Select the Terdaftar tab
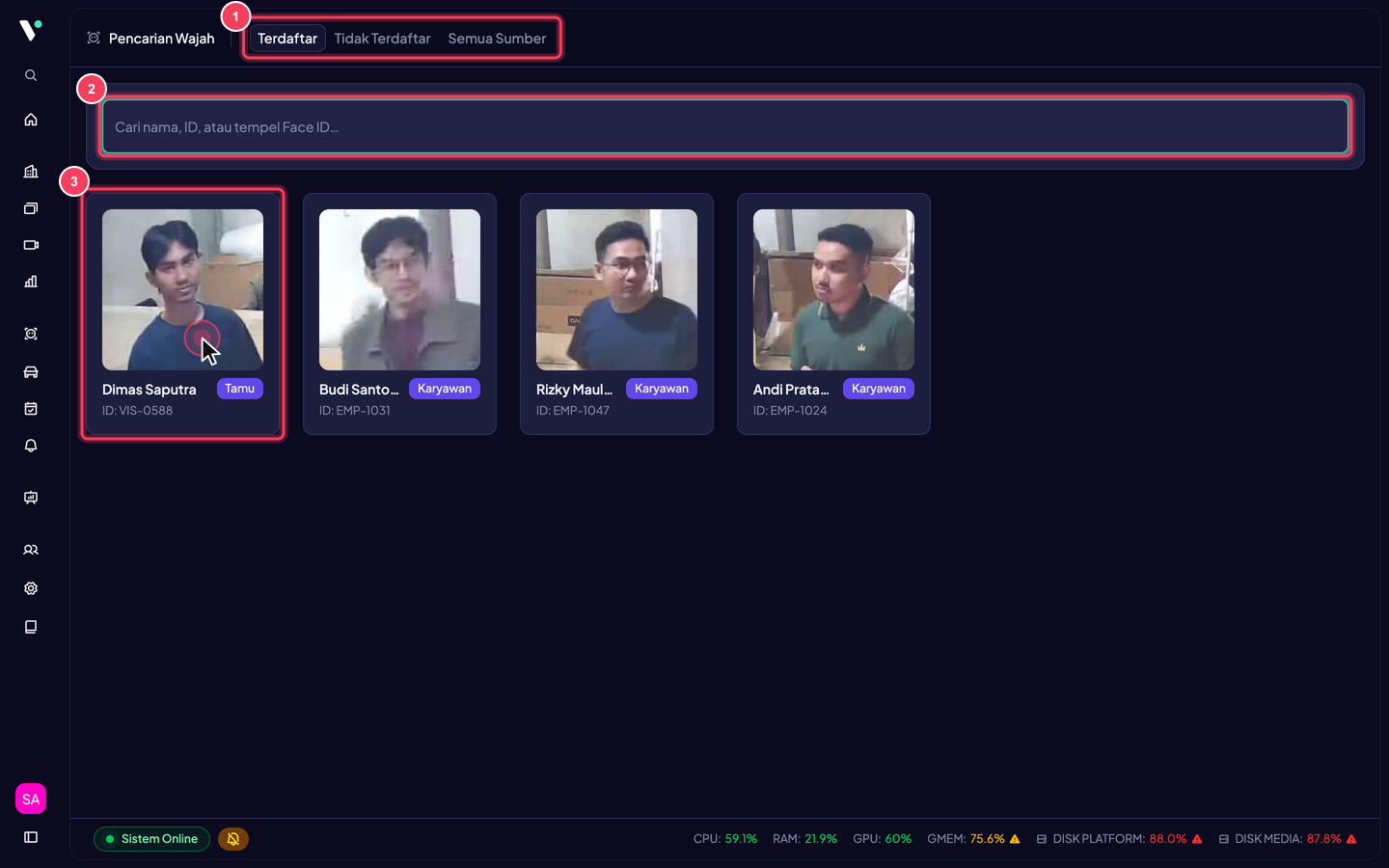The image size is (1389, 868). [287, 39]
